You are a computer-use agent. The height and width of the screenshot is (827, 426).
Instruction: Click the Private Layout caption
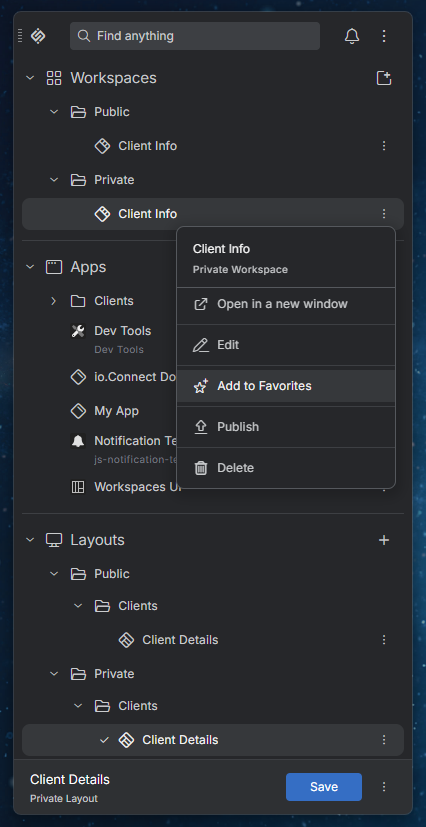(x=64, y=799)
